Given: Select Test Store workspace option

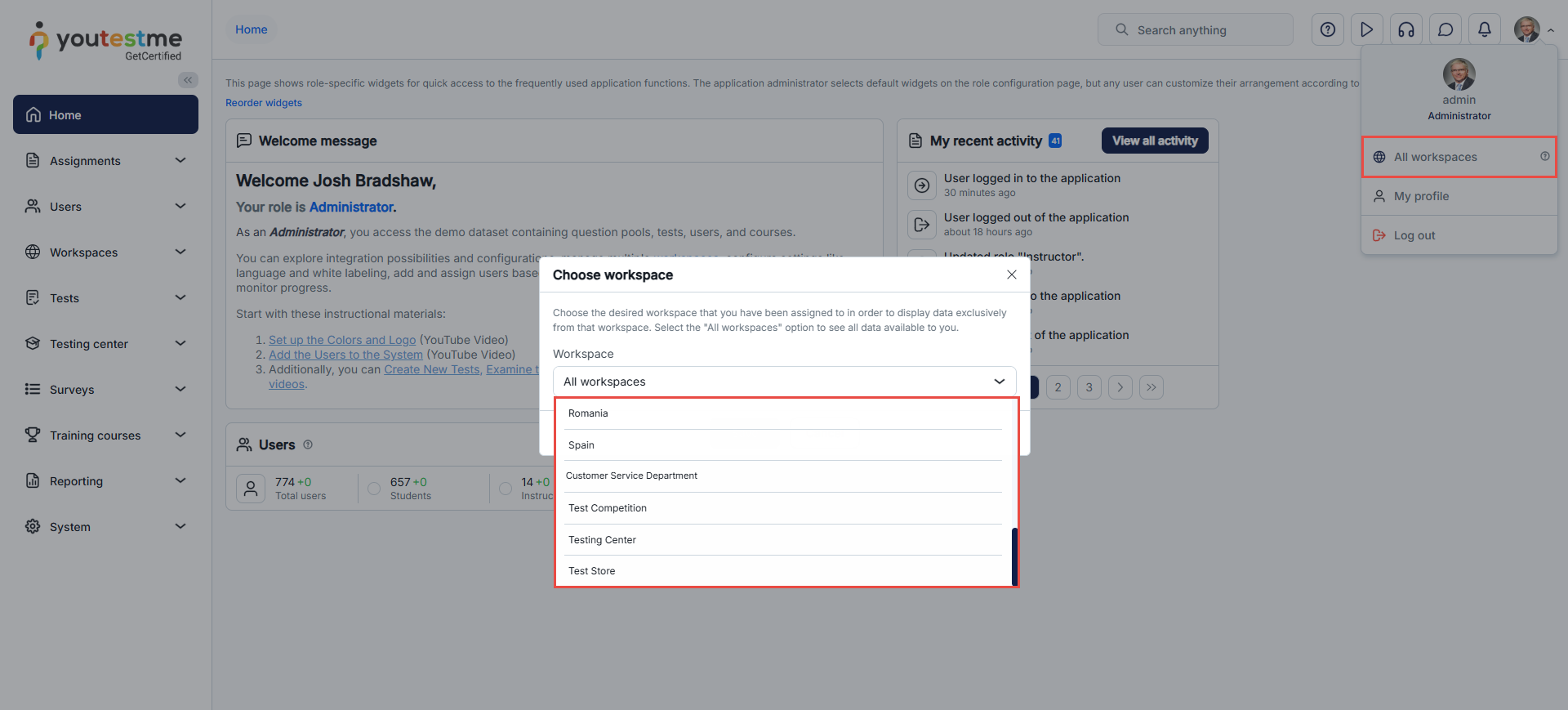Looking at the screenshot, I should point(592,571).
